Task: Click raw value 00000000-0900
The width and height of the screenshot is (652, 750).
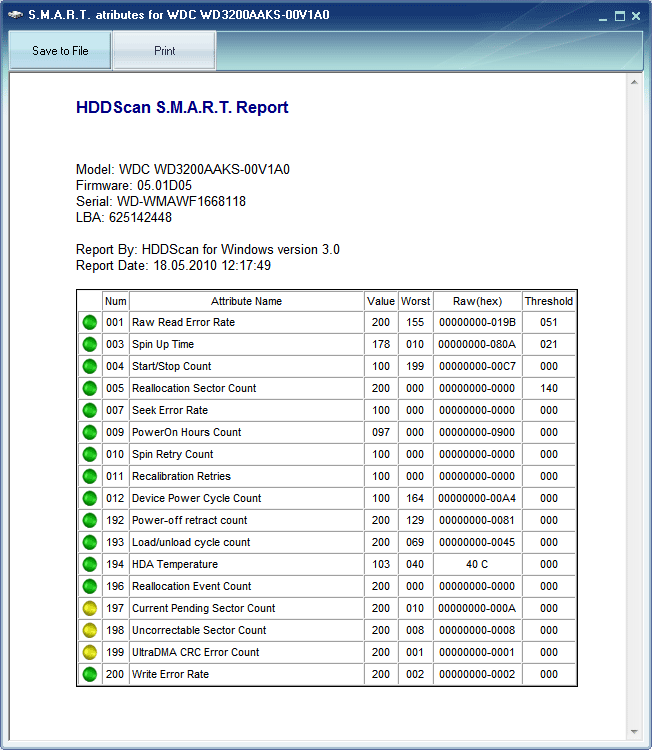Action: (x=477, y=432)
